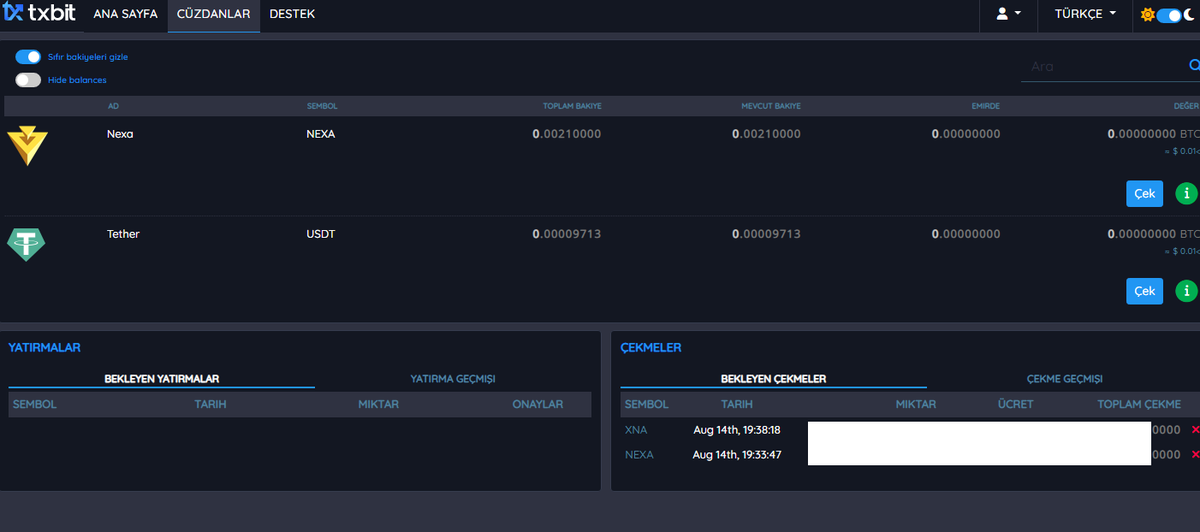This screenshot has width=1200, height=532.
Task: Click the NEXA symbol in wallet list
Action: point(320,134)
